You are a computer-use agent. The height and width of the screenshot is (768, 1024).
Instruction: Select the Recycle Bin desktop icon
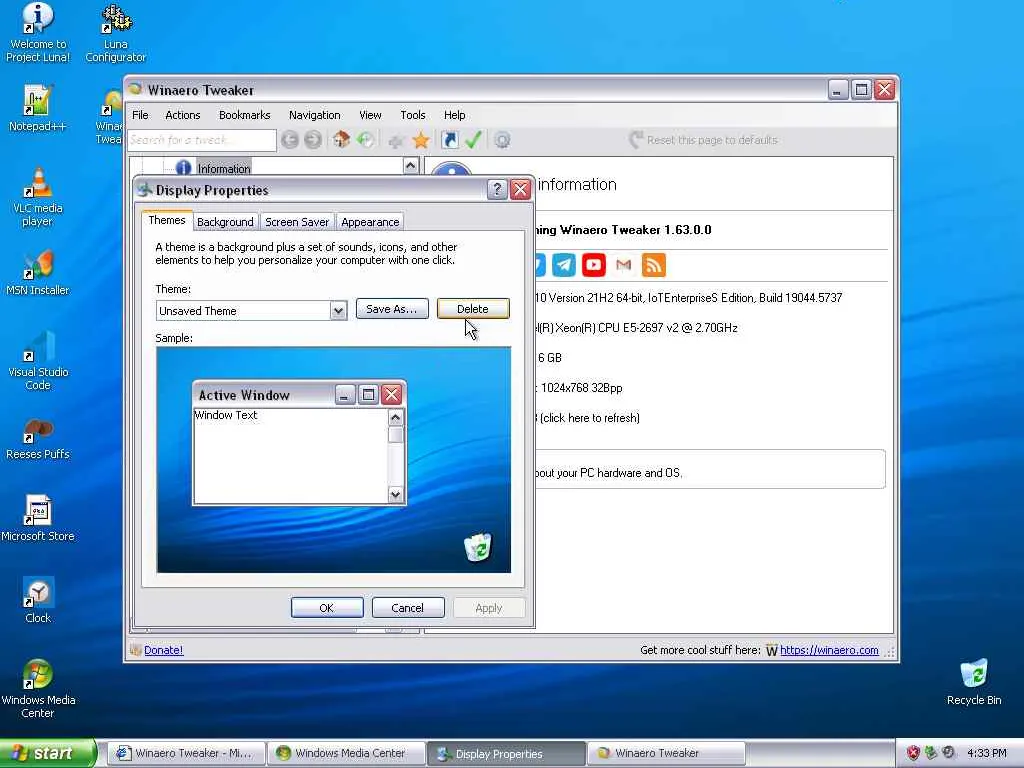pos(974,682)
